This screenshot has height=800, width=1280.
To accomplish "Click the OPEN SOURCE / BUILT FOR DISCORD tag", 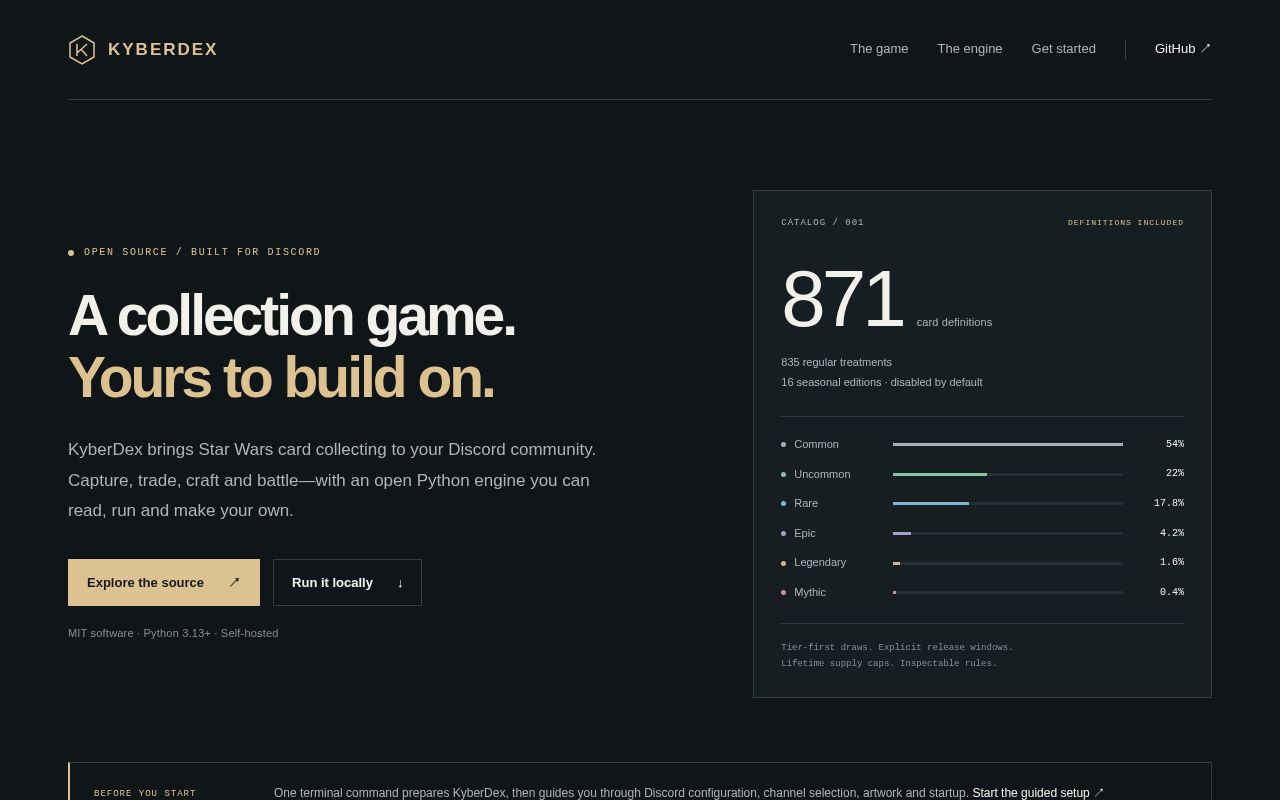I will click(x=202, y=252).
